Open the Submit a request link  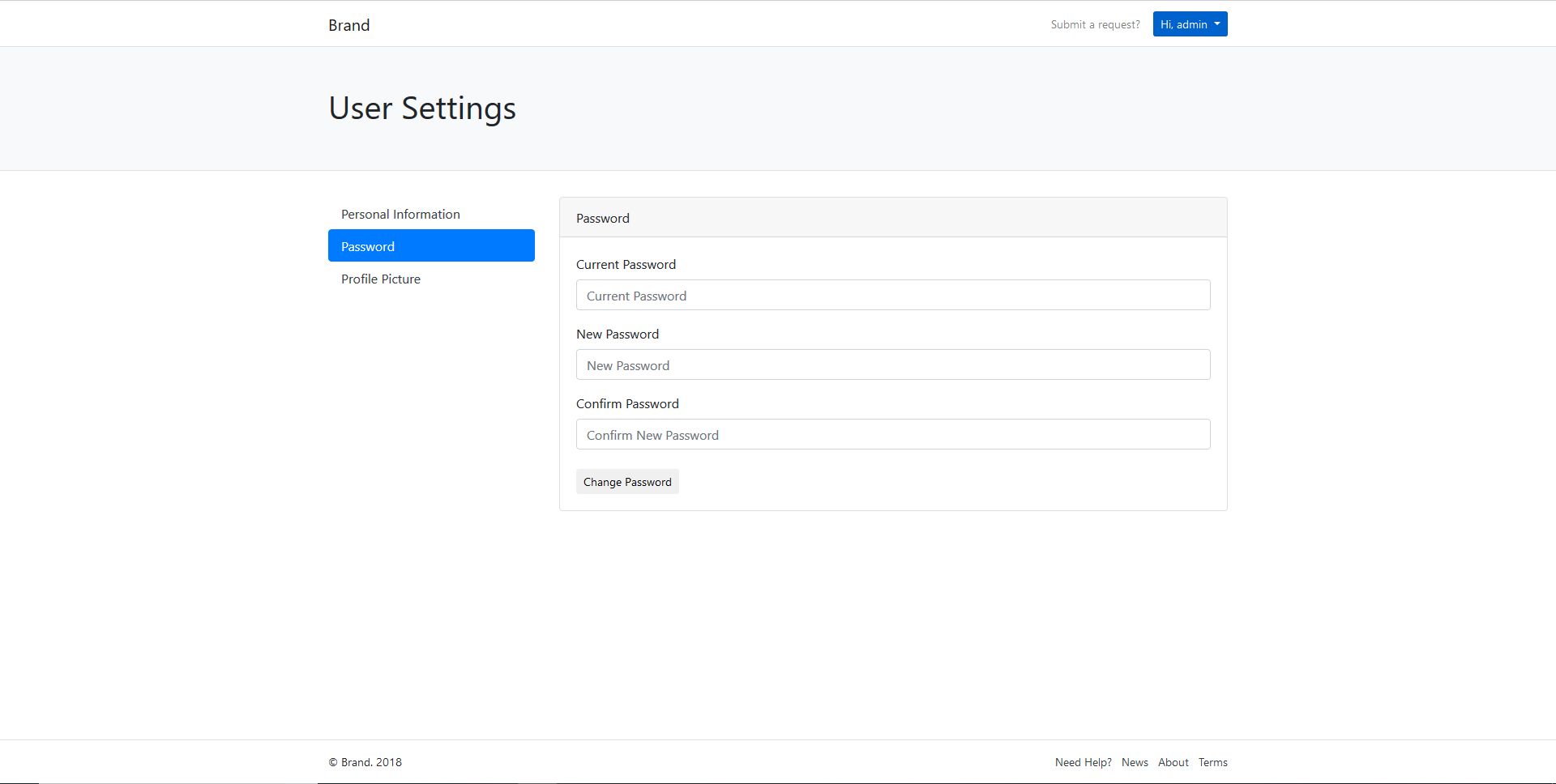click(x=1095, y=24)
